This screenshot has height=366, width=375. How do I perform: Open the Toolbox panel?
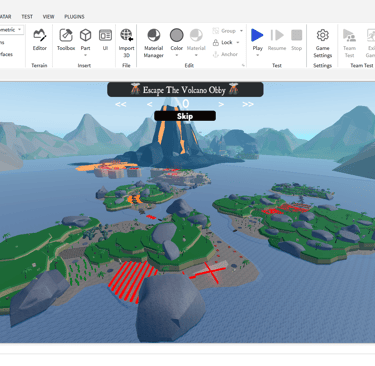(66, 40)
